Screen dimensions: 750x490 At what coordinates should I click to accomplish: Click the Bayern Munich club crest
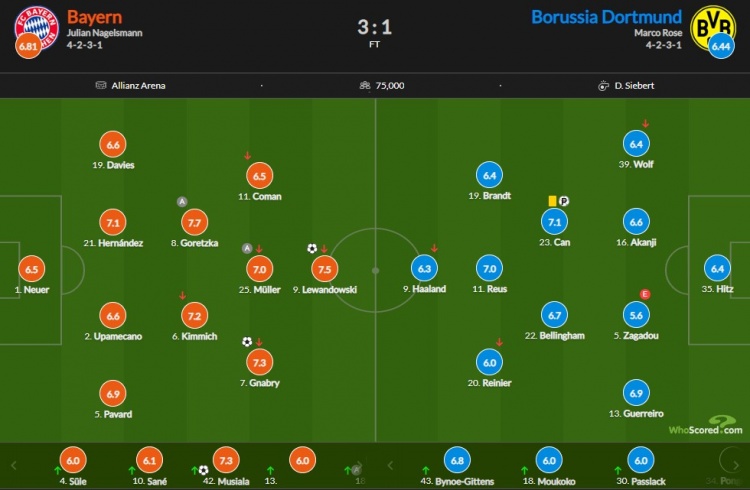37,27
